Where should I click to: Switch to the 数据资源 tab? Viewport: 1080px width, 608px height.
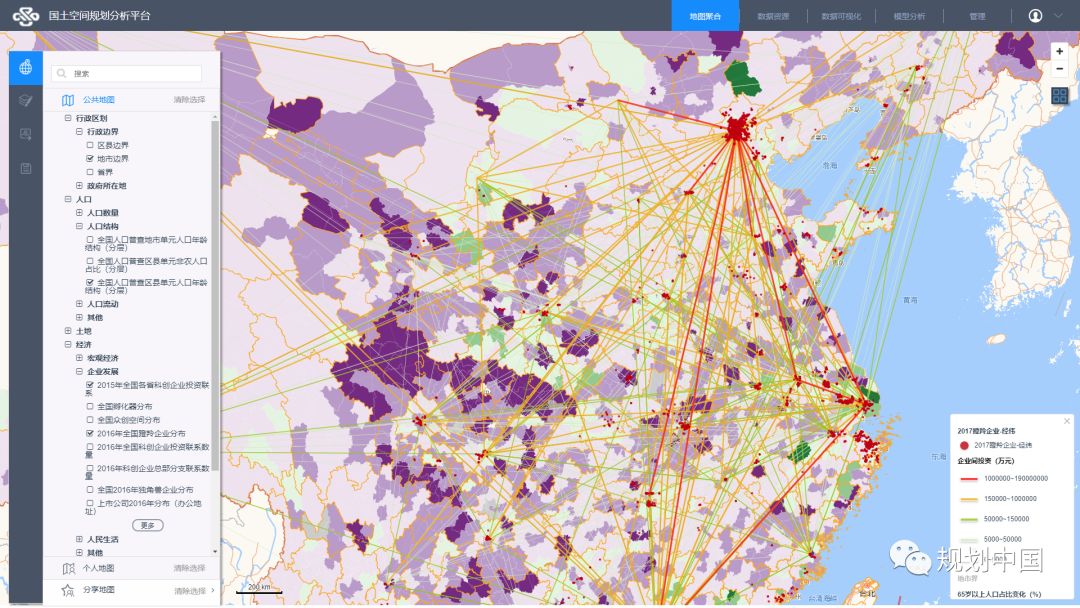point(773,16)
